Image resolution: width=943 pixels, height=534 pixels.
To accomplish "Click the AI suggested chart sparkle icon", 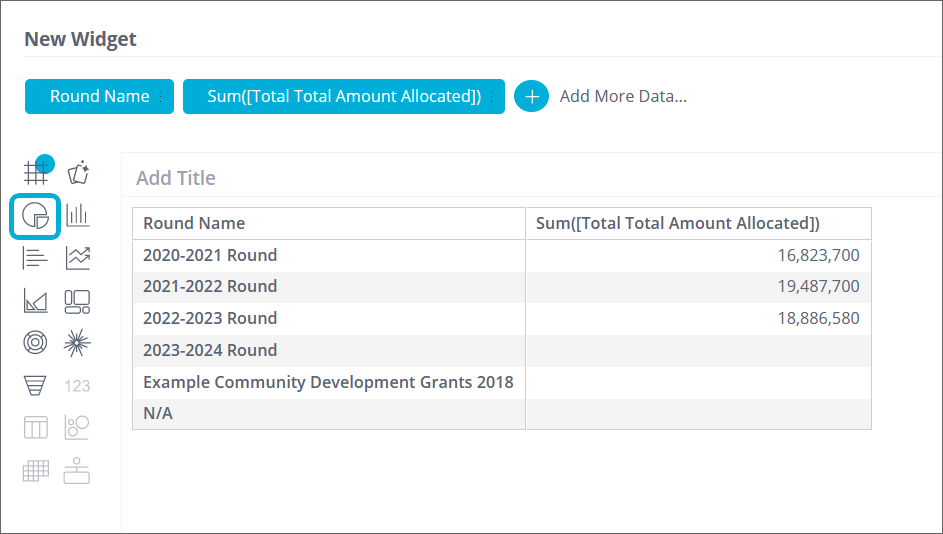I will click(x=78, y=173).
